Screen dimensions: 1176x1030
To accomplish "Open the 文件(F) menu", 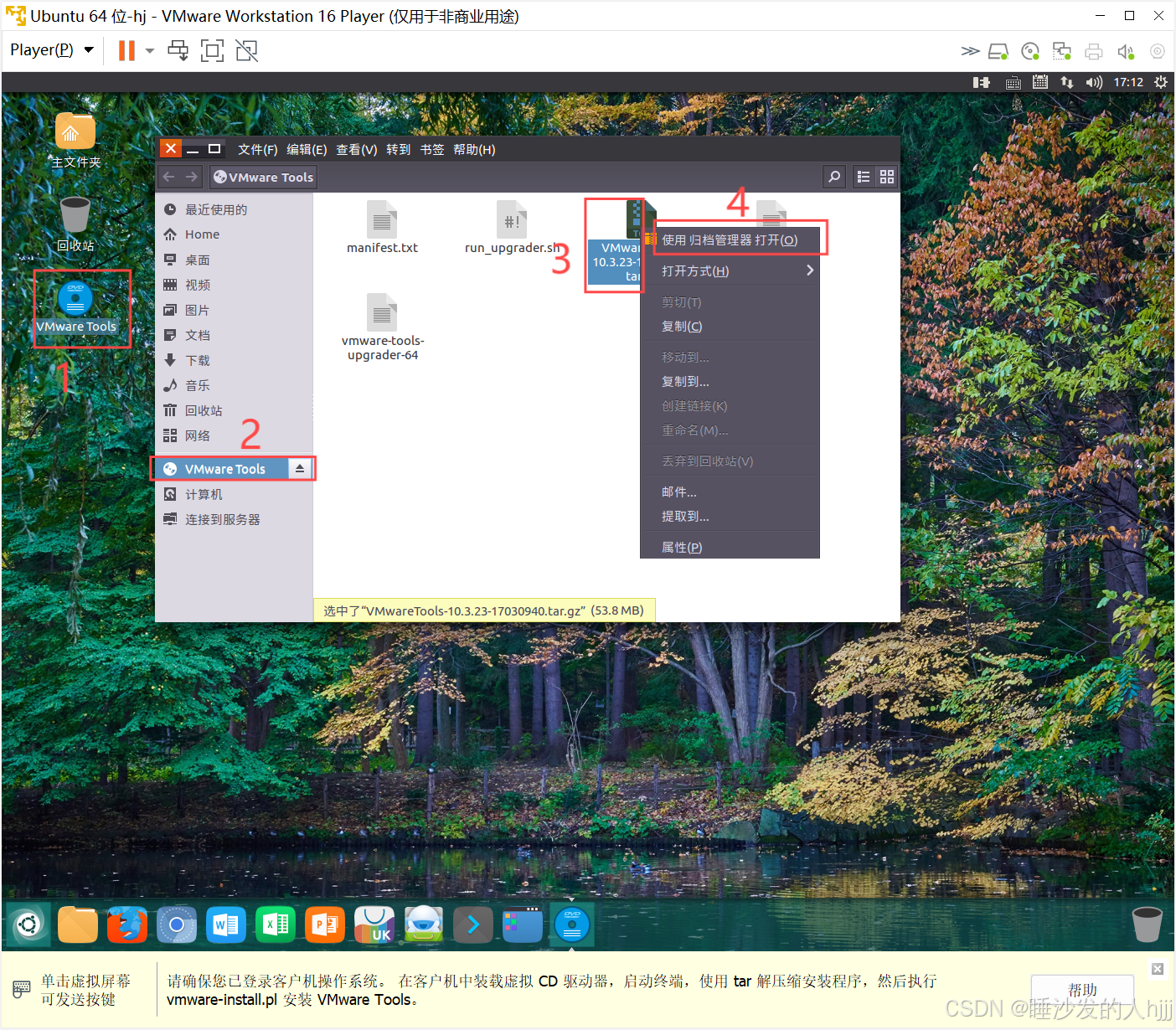I will [x=257, y=149].
